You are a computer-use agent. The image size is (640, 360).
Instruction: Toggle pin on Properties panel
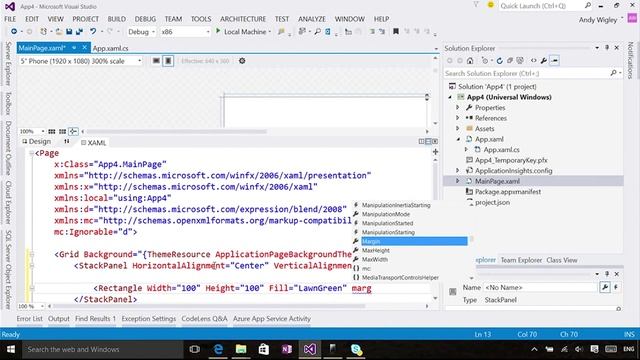click(607, 274)
